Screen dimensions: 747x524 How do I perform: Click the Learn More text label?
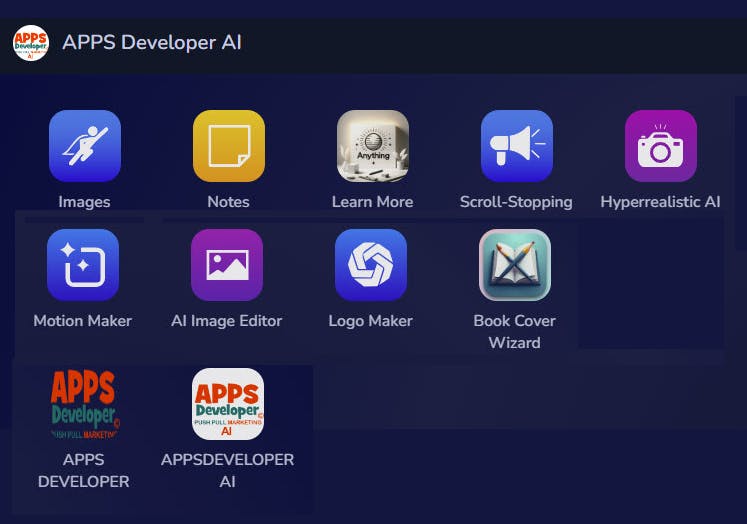pyautogui.click(x=373, y=202)
